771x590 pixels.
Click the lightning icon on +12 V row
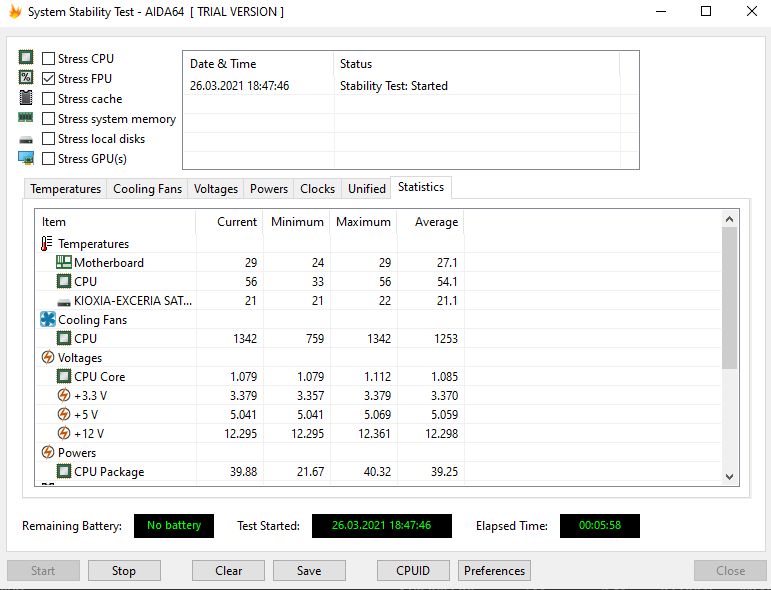pyautogui.click(x=64, y=433)
